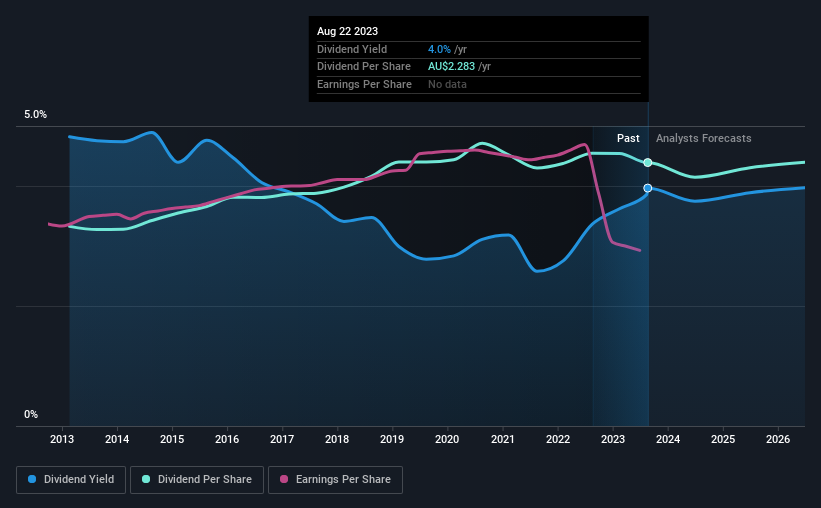821x508 pixels.
Task: Click the AU$2.283 dividend per share value
Action: [451, 67]
